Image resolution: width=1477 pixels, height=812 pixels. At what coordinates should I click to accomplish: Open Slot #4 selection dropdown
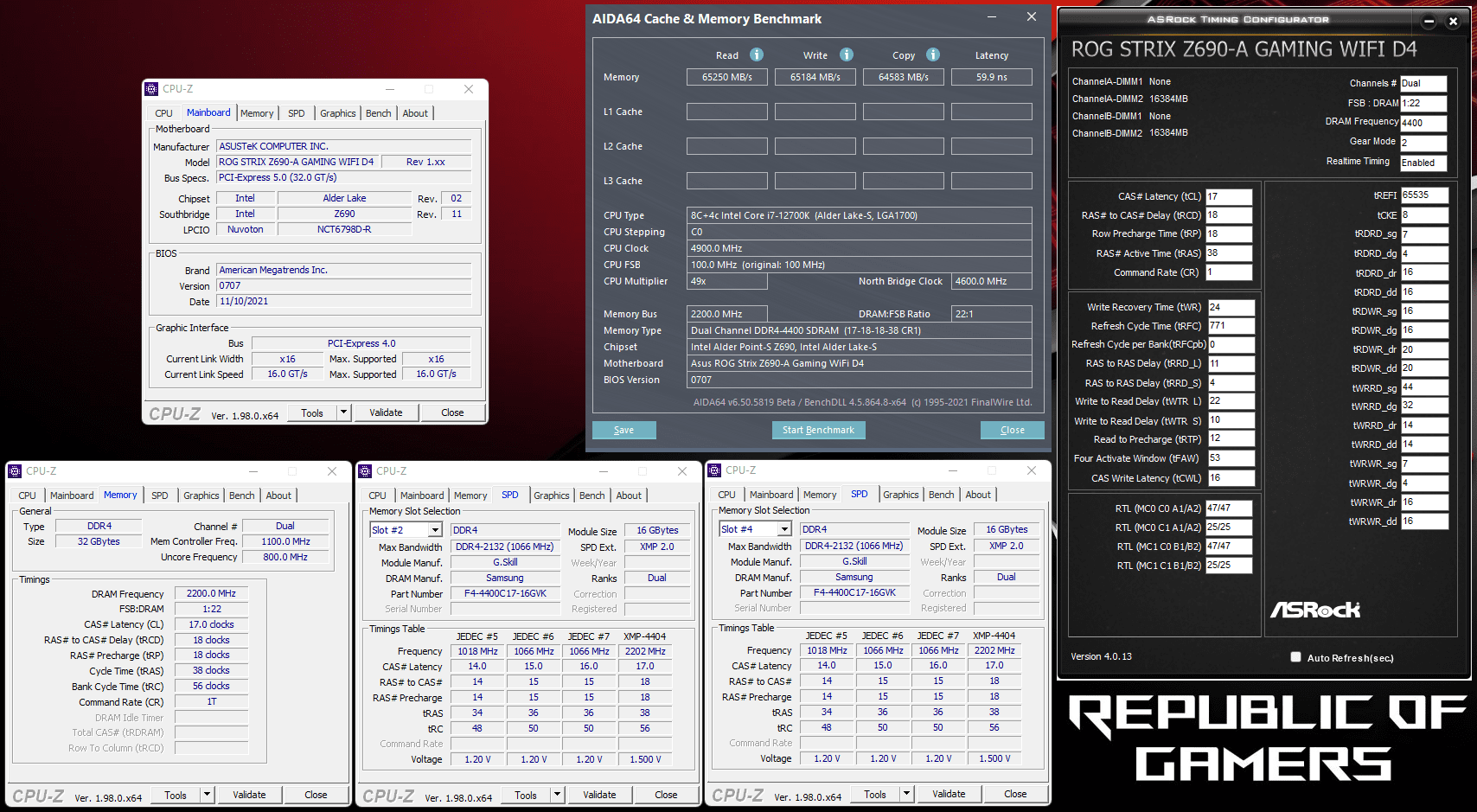[x=784, y=529]
